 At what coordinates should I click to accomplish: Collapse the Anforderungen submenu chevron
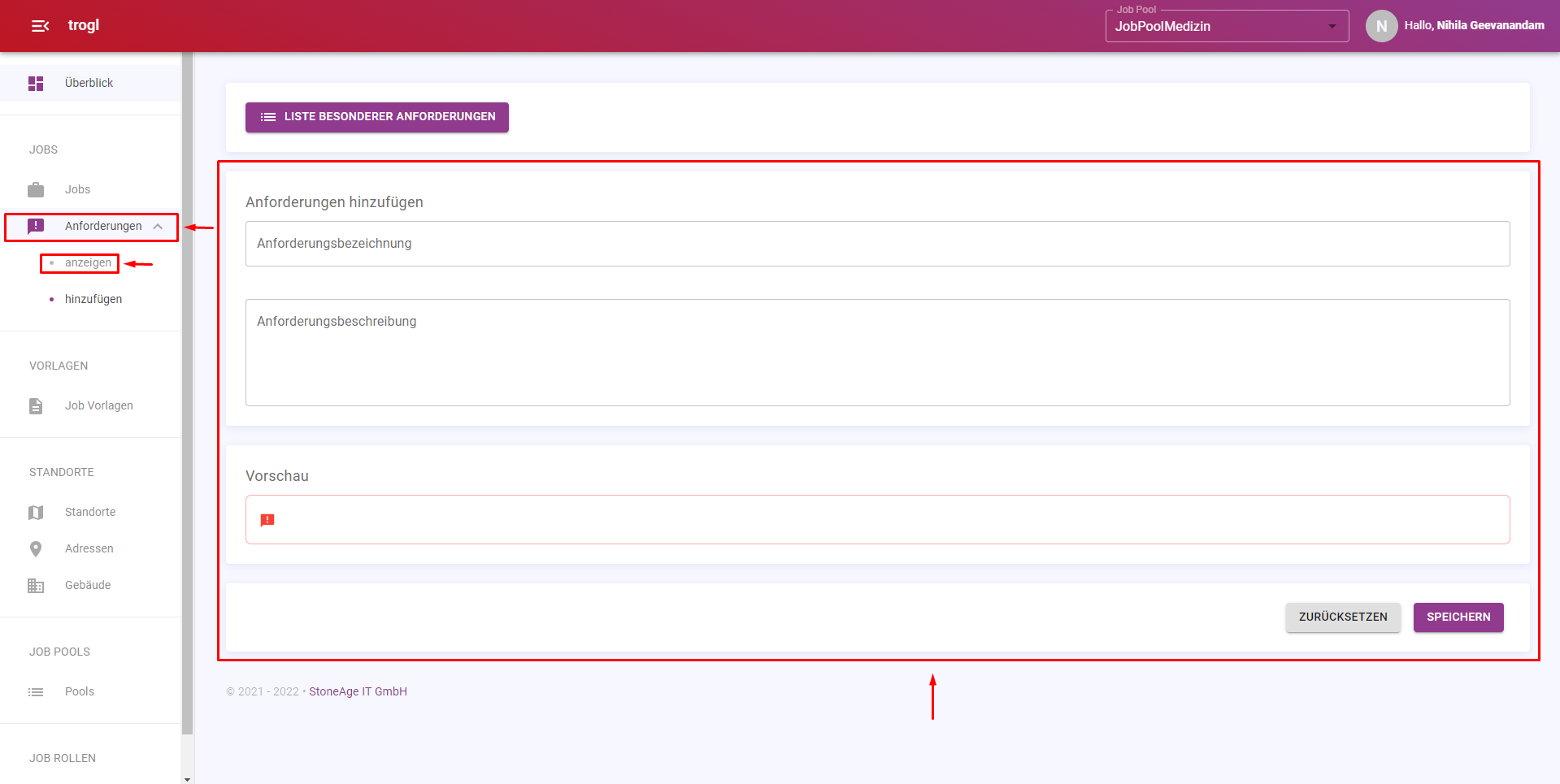158,227
